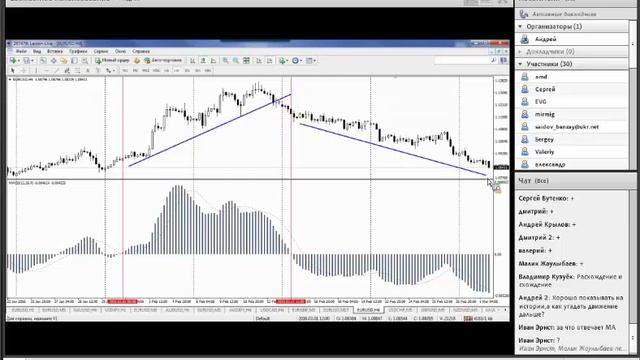The width and height of the screenshot is (640, 360).
Task: Open the Вставка menu
Action: point(55,51)
